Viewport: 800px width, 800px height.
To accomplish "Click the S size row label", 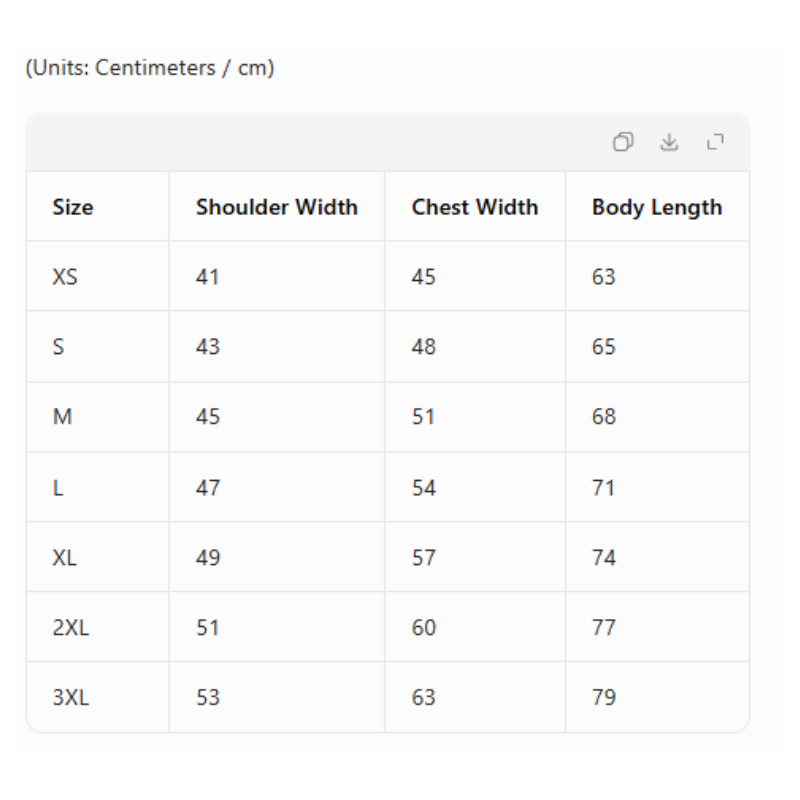I will click(59, 347).
